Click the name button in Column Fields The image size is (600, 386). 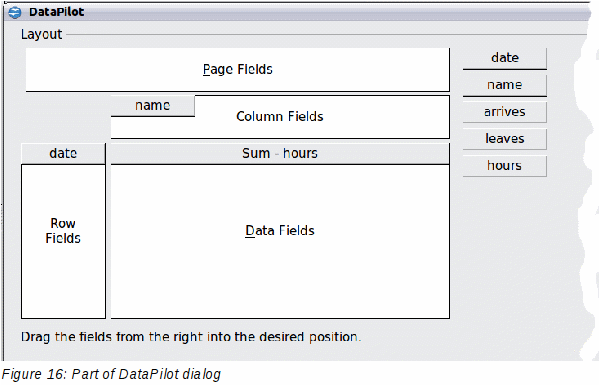tap(153, 106)
